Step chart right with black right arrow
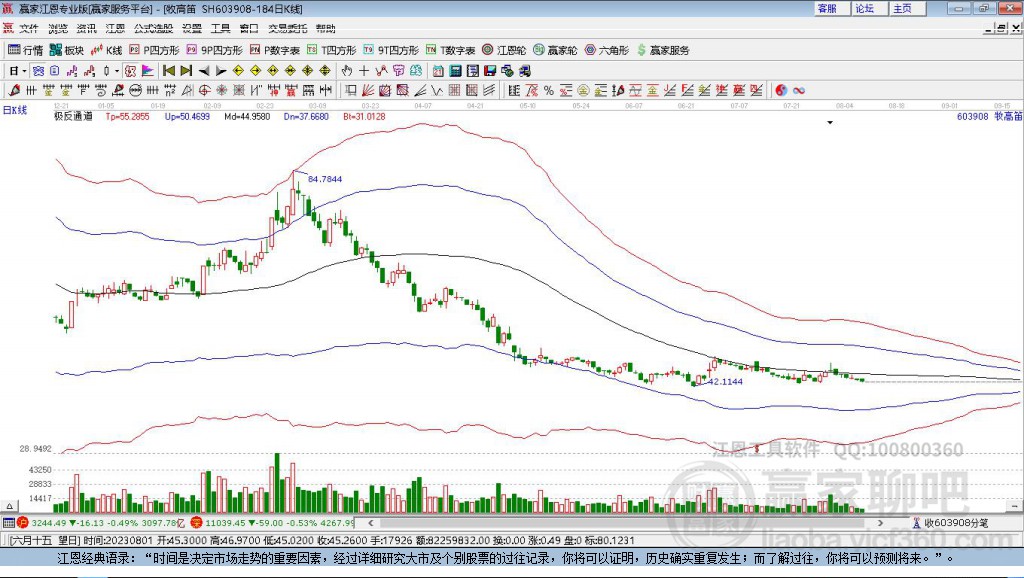The height and width of the screenshot is (578, 1024). point(221,71)
